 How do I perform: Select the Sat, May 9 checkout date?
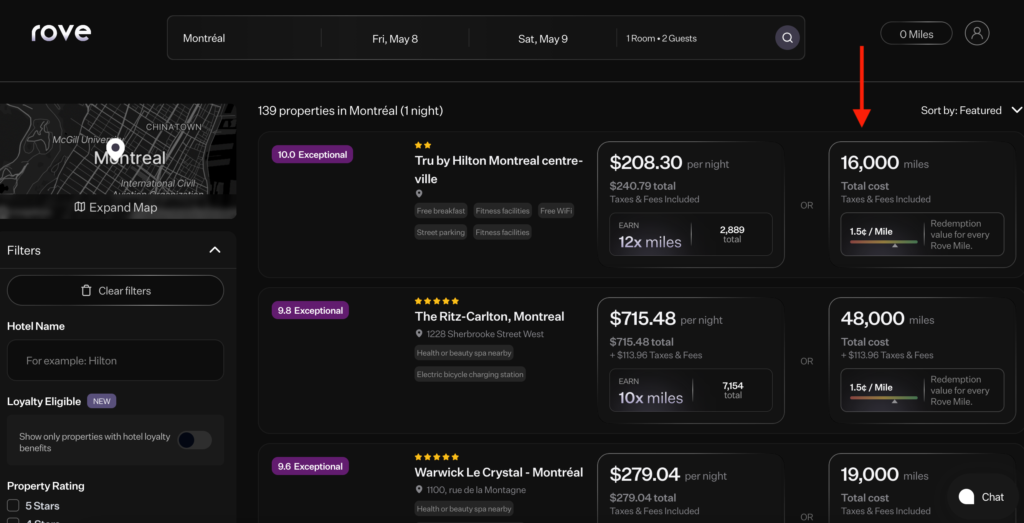tap(543, 39)
